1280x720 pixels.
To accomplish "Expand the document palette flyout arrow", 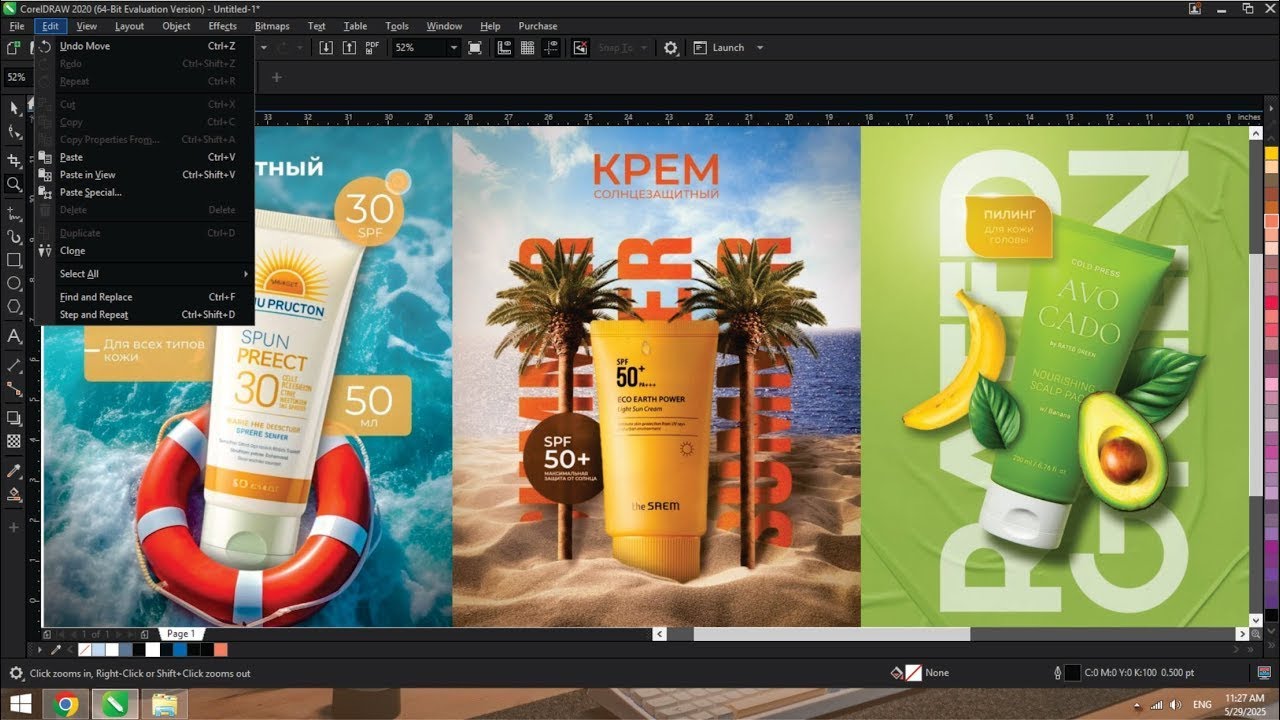I will [40, 649].
